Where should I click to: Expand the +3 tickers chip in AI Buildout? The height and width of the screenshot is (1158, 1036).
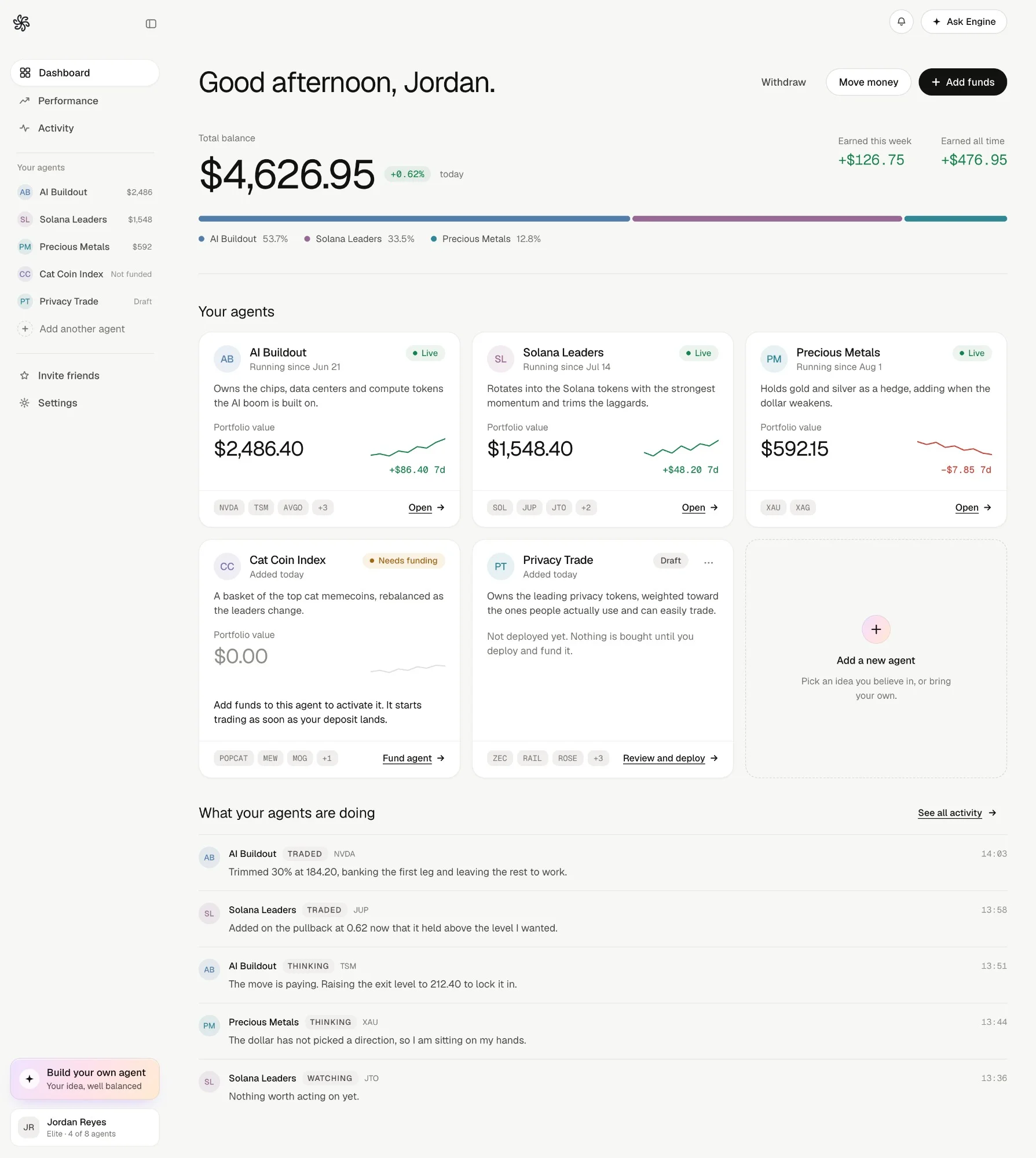click(x=323, y=508)
